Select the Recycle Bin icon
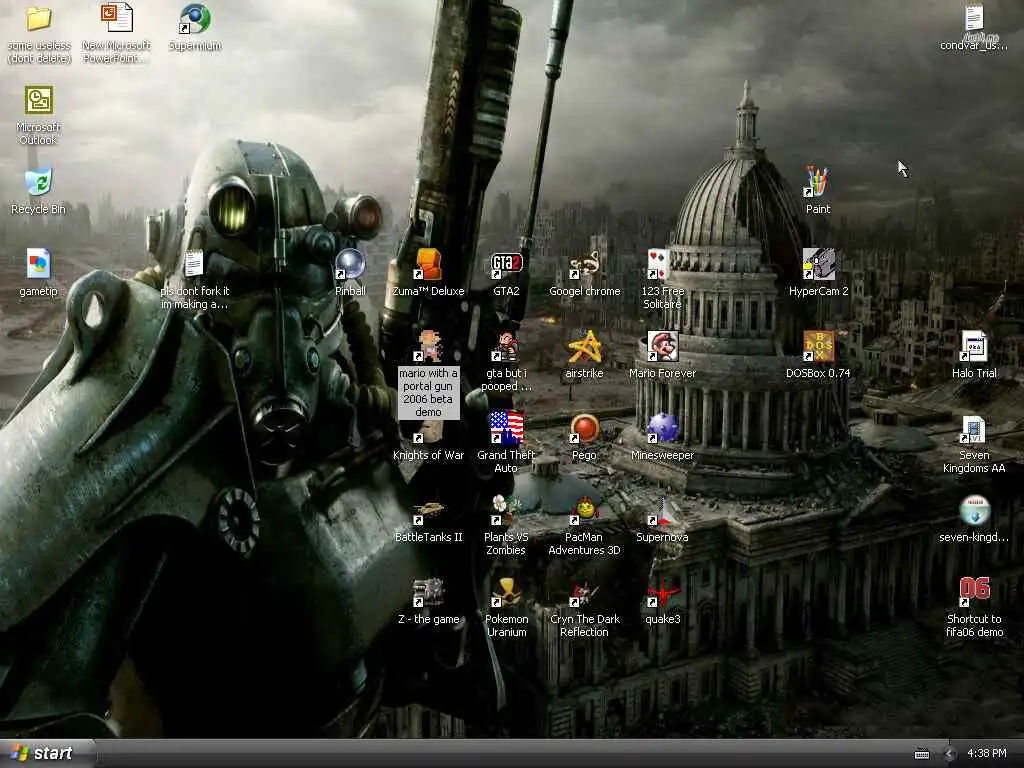 coord(39,182)
